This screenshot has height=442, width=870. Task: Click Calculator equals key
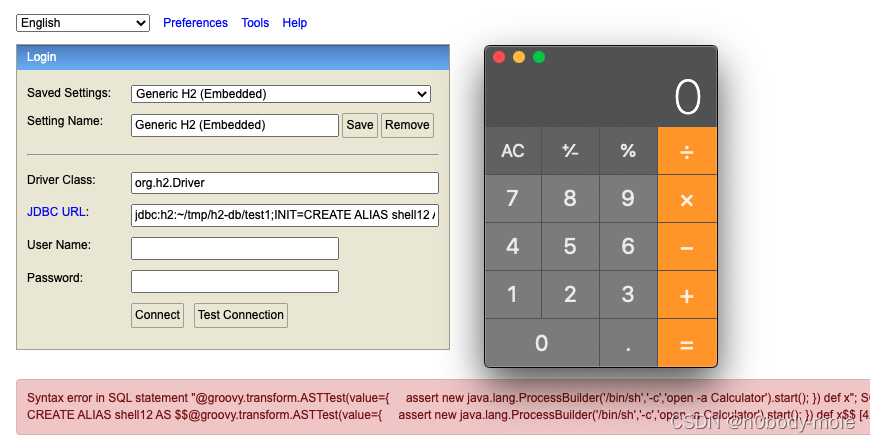687,343
